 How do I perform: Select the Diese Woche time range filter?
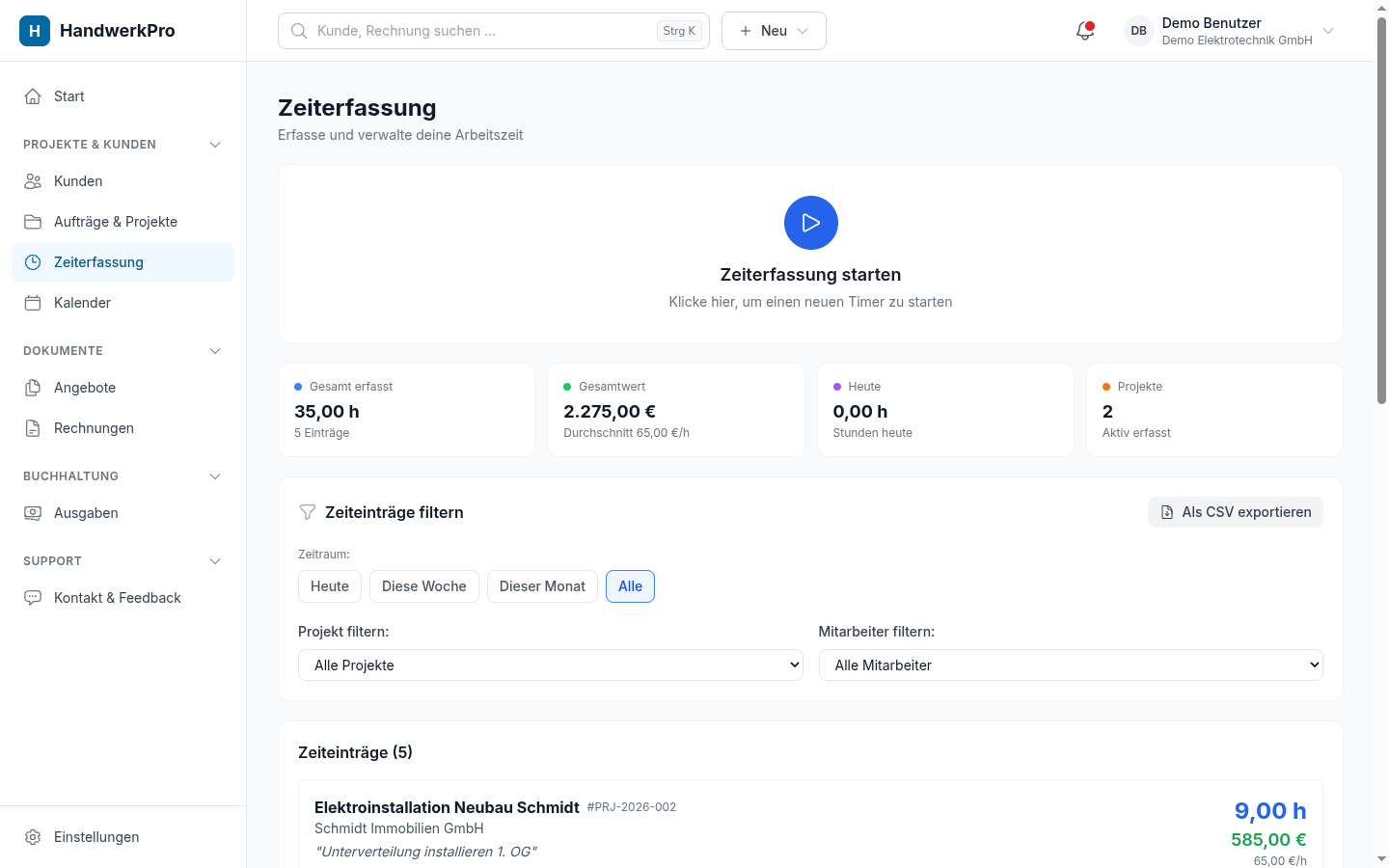point(423,586)
